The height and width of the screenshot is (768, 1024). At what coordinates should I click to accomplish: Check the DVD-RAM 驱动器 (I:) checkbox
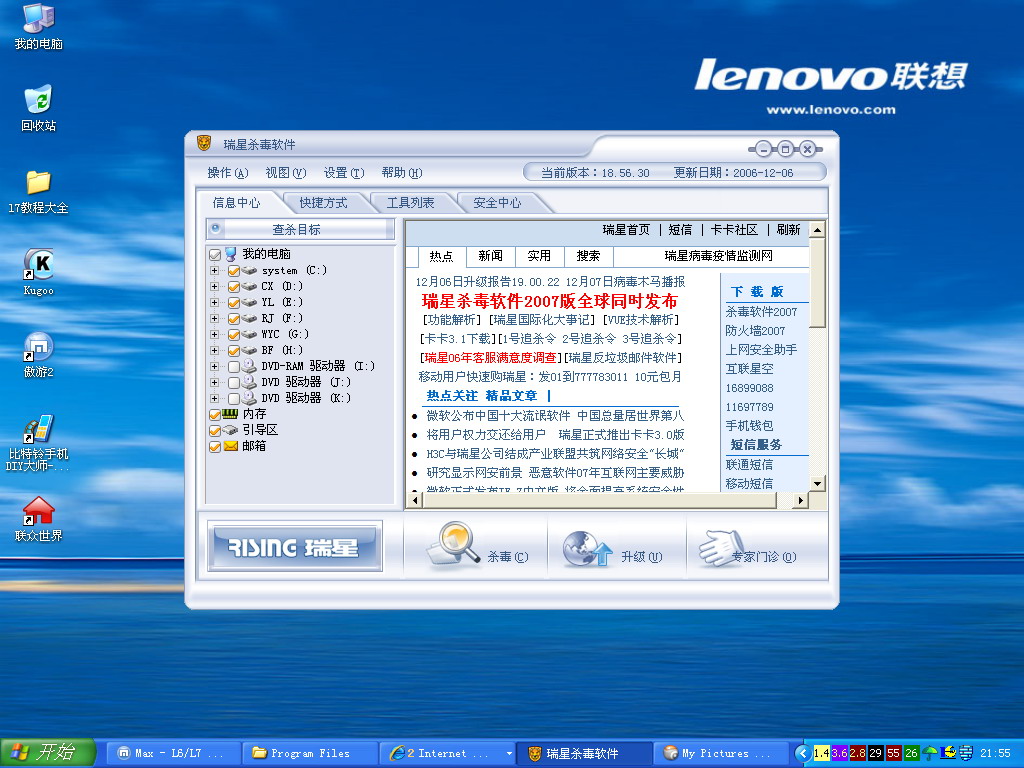pos(234,366)
